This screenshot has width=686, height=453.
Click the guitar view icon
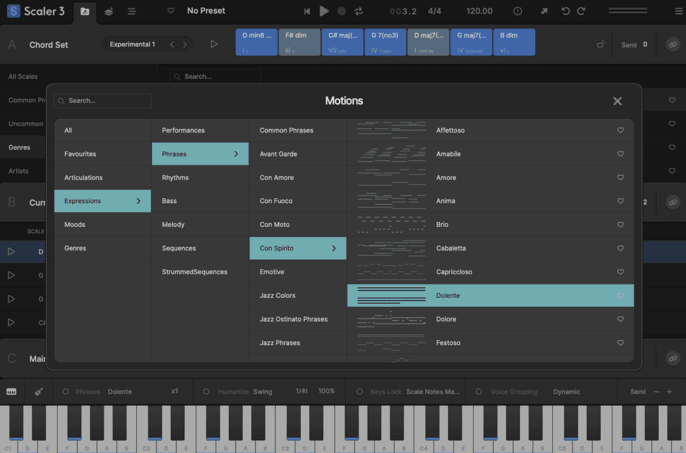(x=37, y=391)
